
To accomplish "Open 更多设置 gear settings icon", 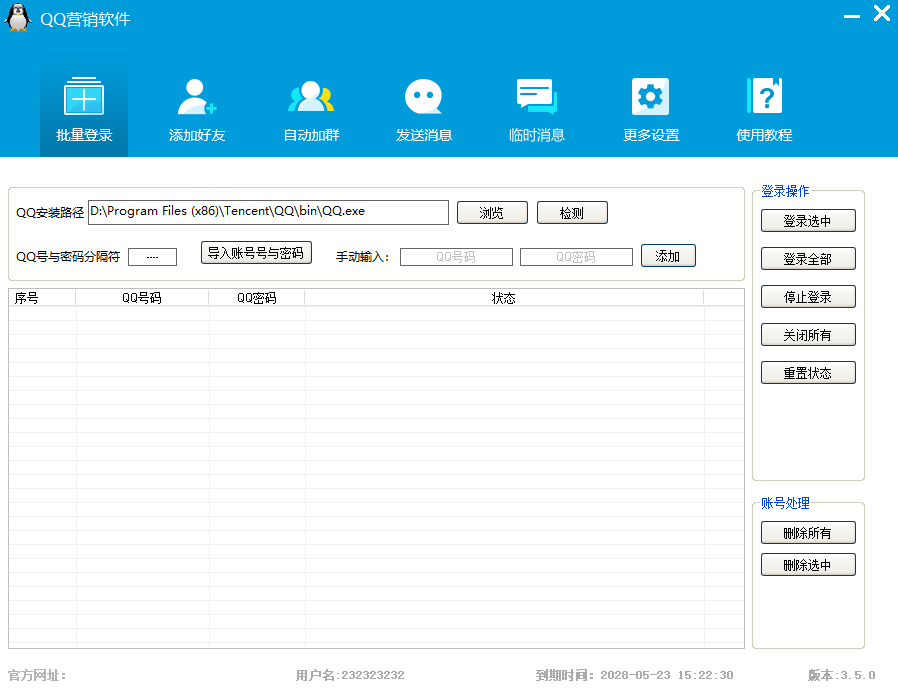I will [650, 97].
